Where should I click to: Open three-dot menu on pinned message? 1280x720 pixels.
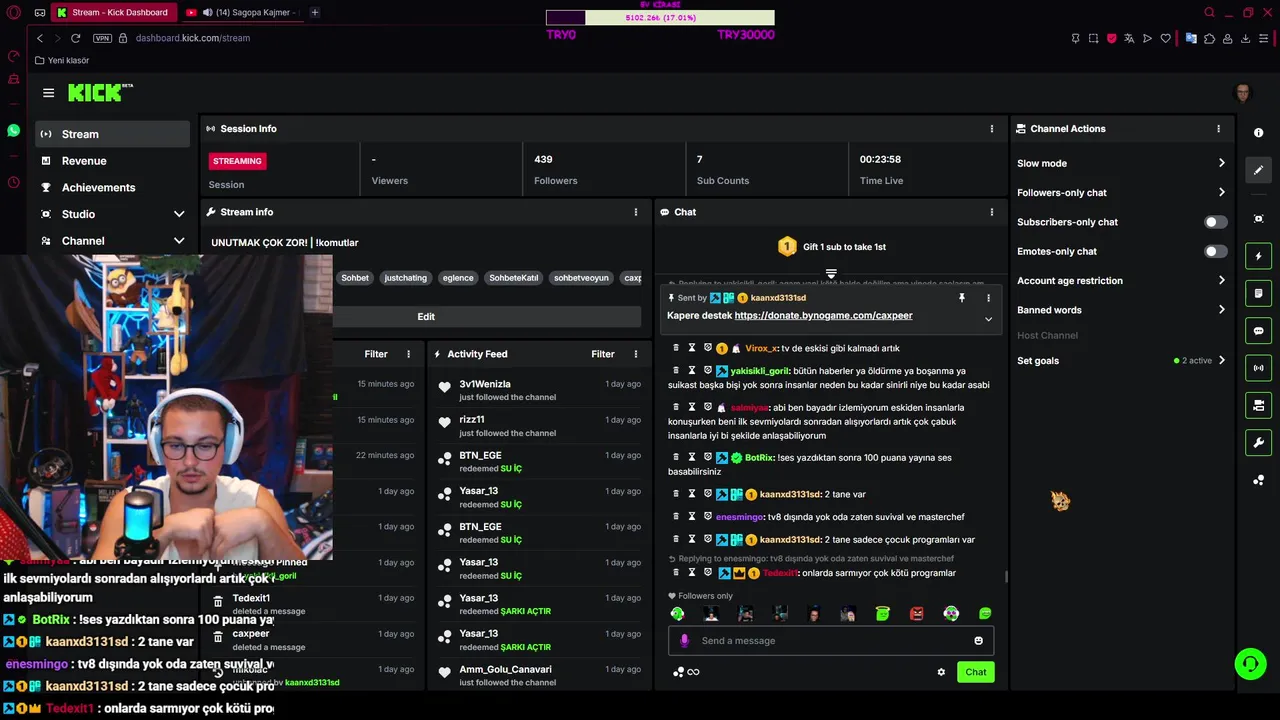pyautogui.click(x=988, y=298)
